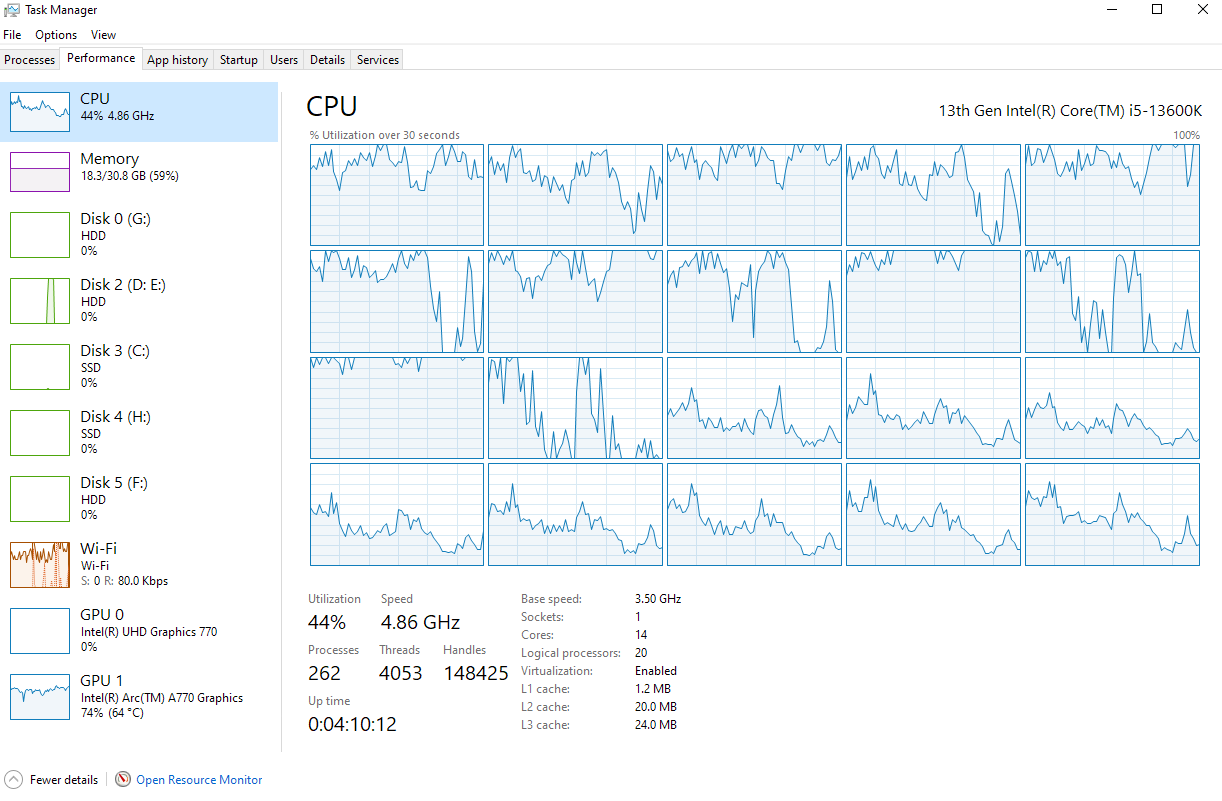Open Resource Monitor link
Image resolution: width=1222 pixels, height=801 pixels.
[x=199, y=780]
